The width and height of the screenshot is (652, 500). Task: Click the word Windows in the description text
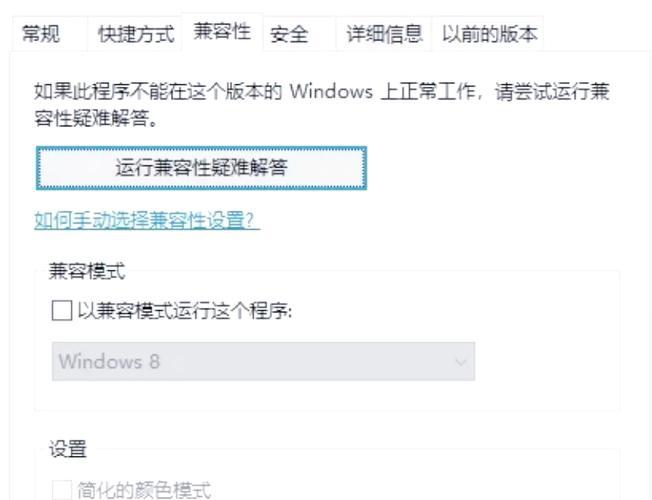click(331, 92)
